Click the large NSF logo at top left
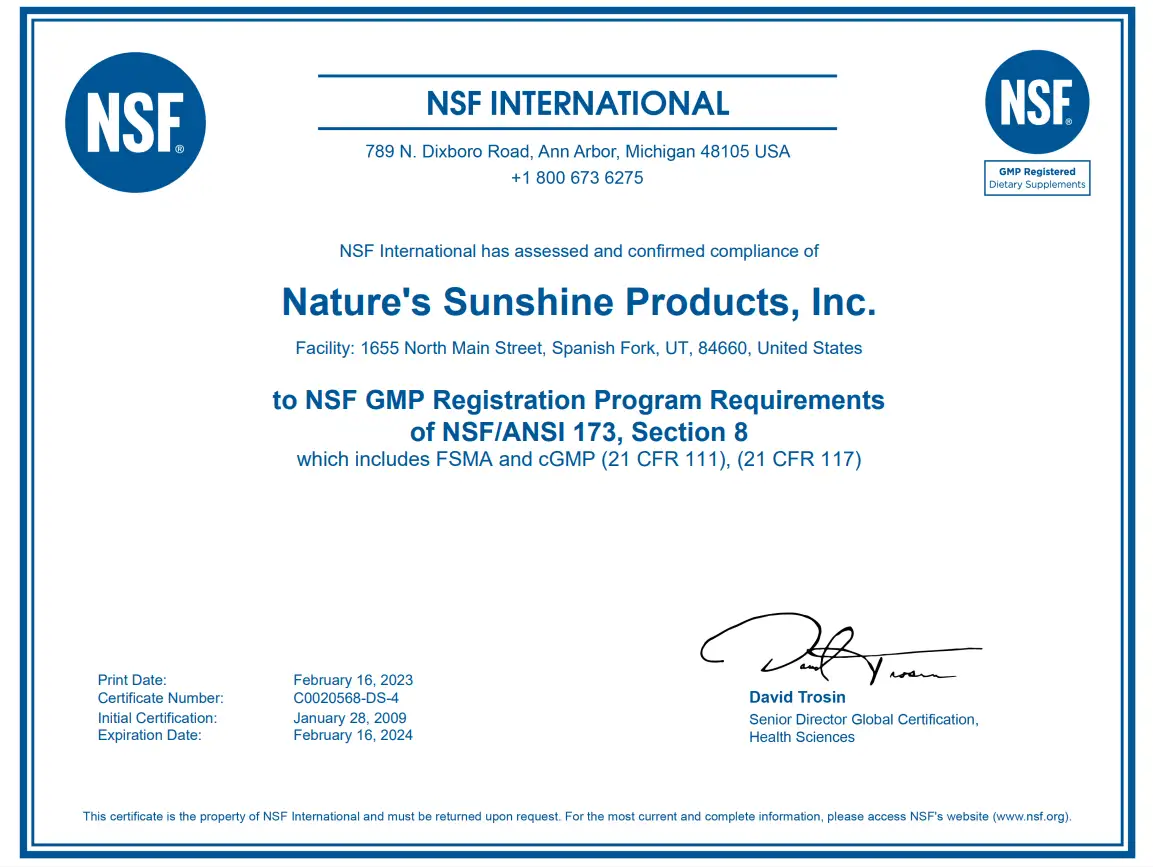Image resolution: width=1153 pixels, height=867 pixels. click(x=135, y=122)
